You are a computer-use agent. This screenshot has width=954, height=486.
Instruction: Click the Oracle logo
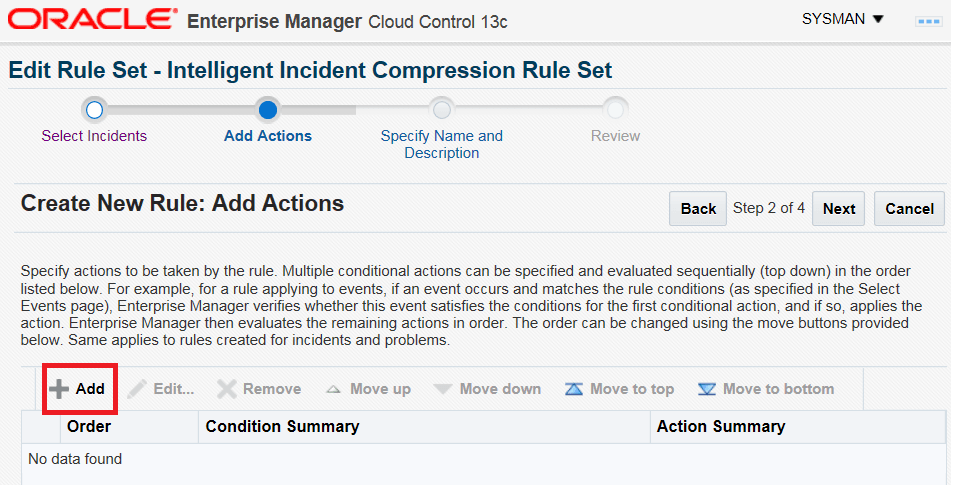tap(91, 19)
